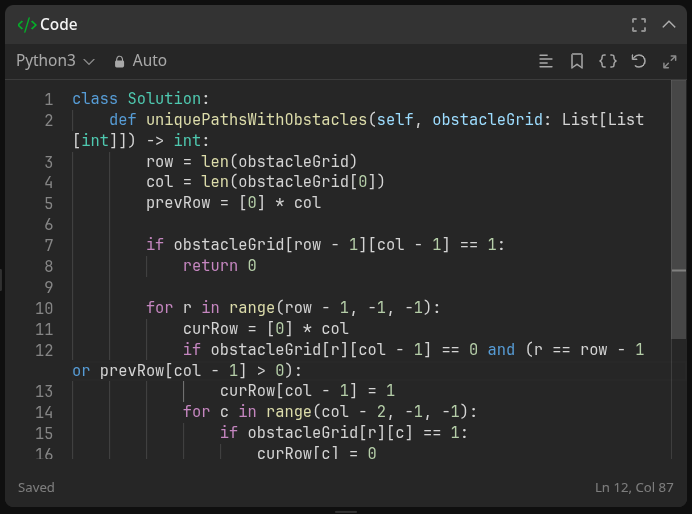Click the fullscreen icon in Code header
This screenshot has width=692, height=514.
(x=639, y=25)
